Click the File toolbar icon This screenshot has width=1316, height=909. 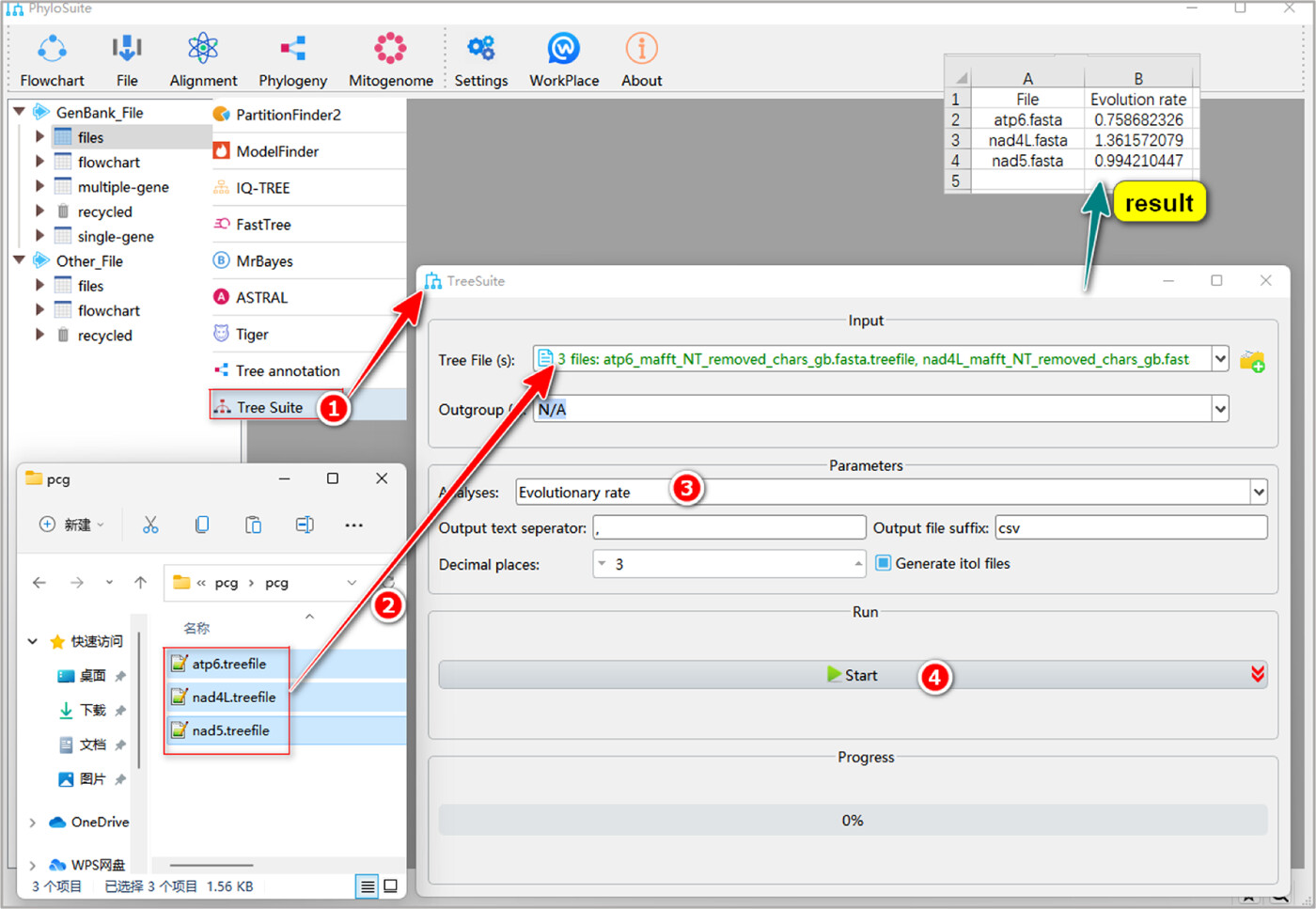tap(127, 49)
